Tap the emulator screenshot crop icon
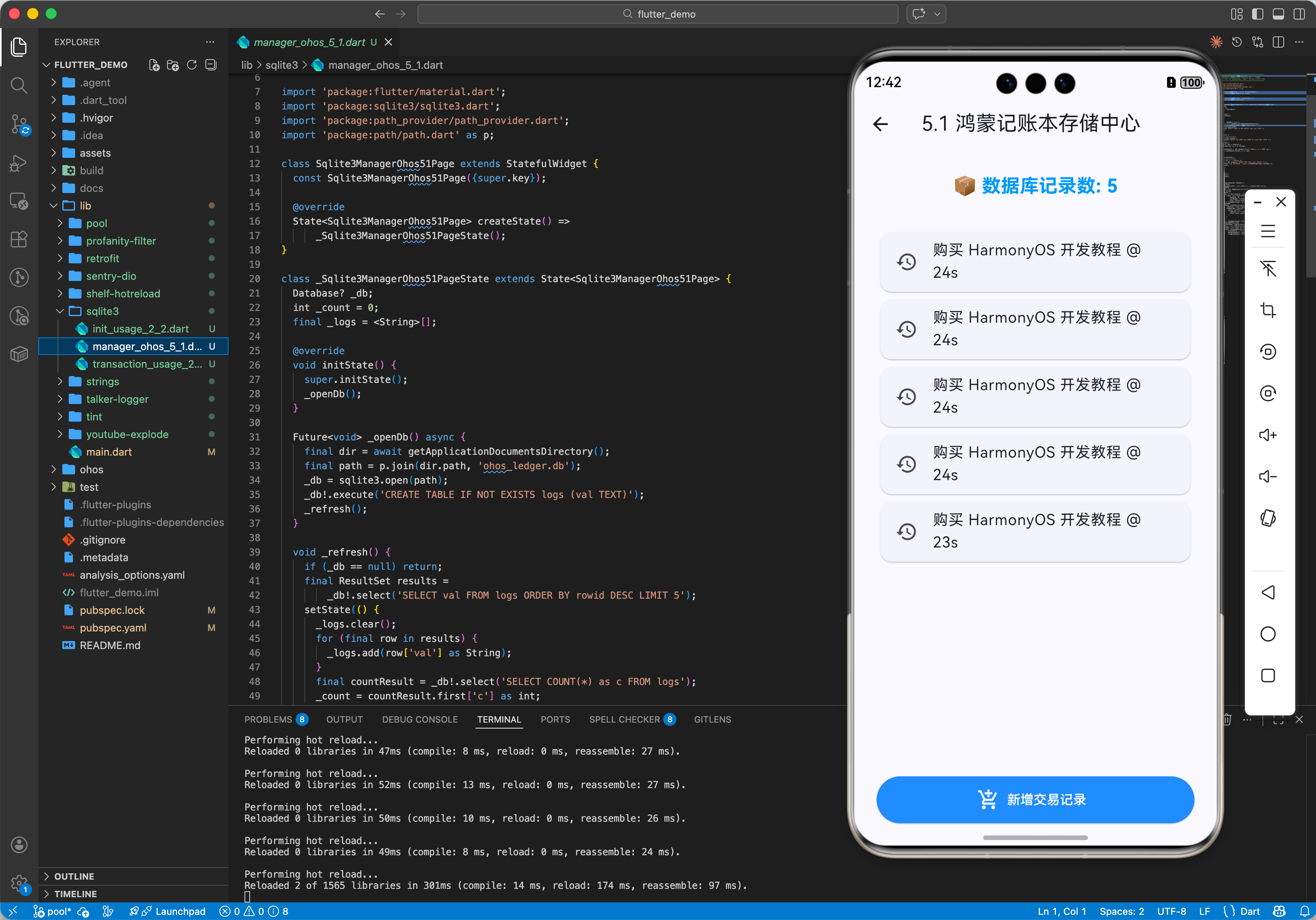The width and height of the screenshot is (1316, 920). pos(1267,310)
